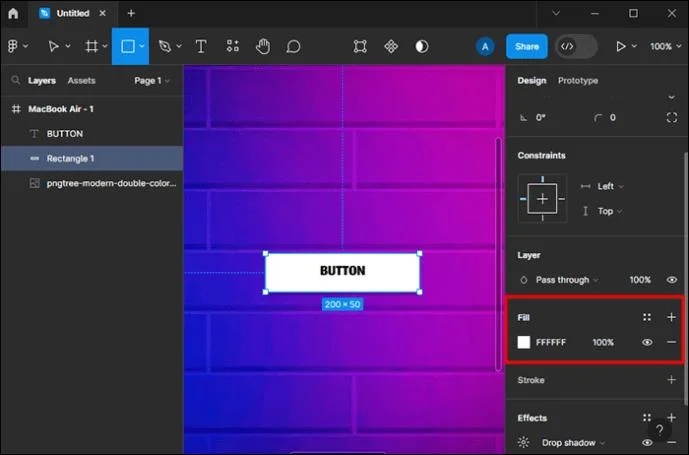Click the Mask contrast icon
This screenshot has width=689, height=455.
coord(422,46)
